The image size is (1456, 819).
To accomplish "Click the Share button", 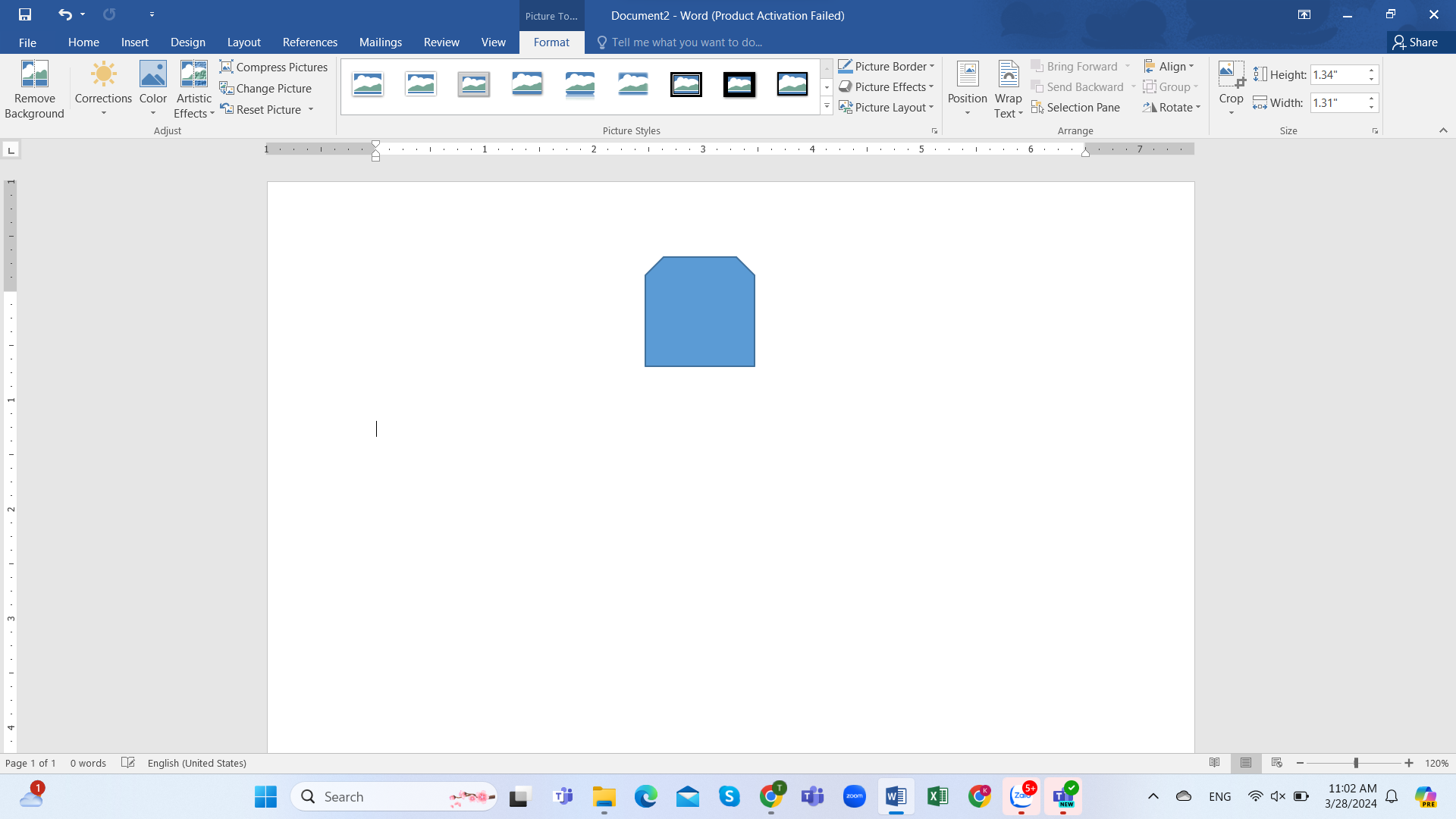I will [x=1415, y=42].
